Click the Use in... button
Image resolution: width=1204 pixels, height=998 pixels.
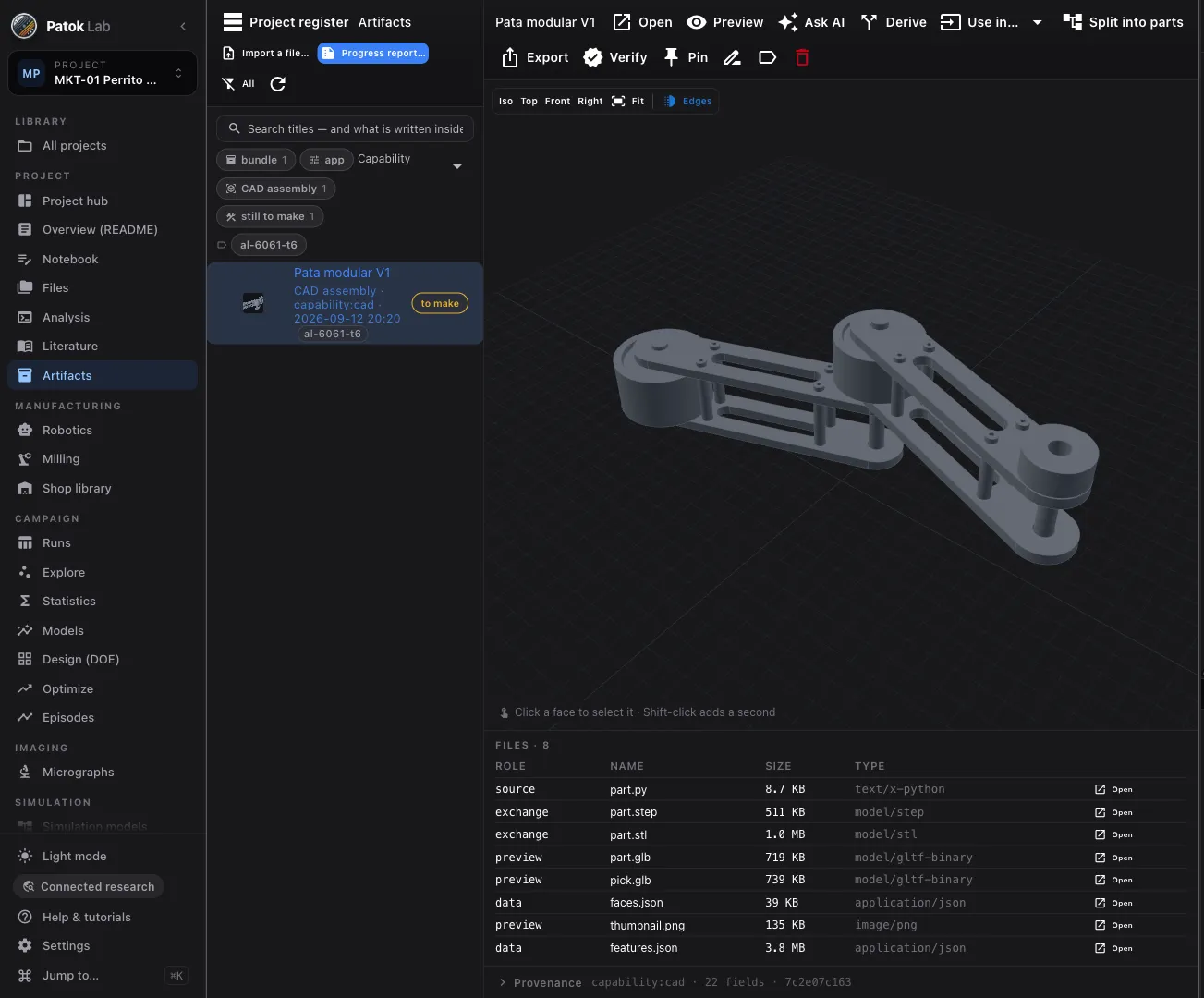[x=979, y=22]
